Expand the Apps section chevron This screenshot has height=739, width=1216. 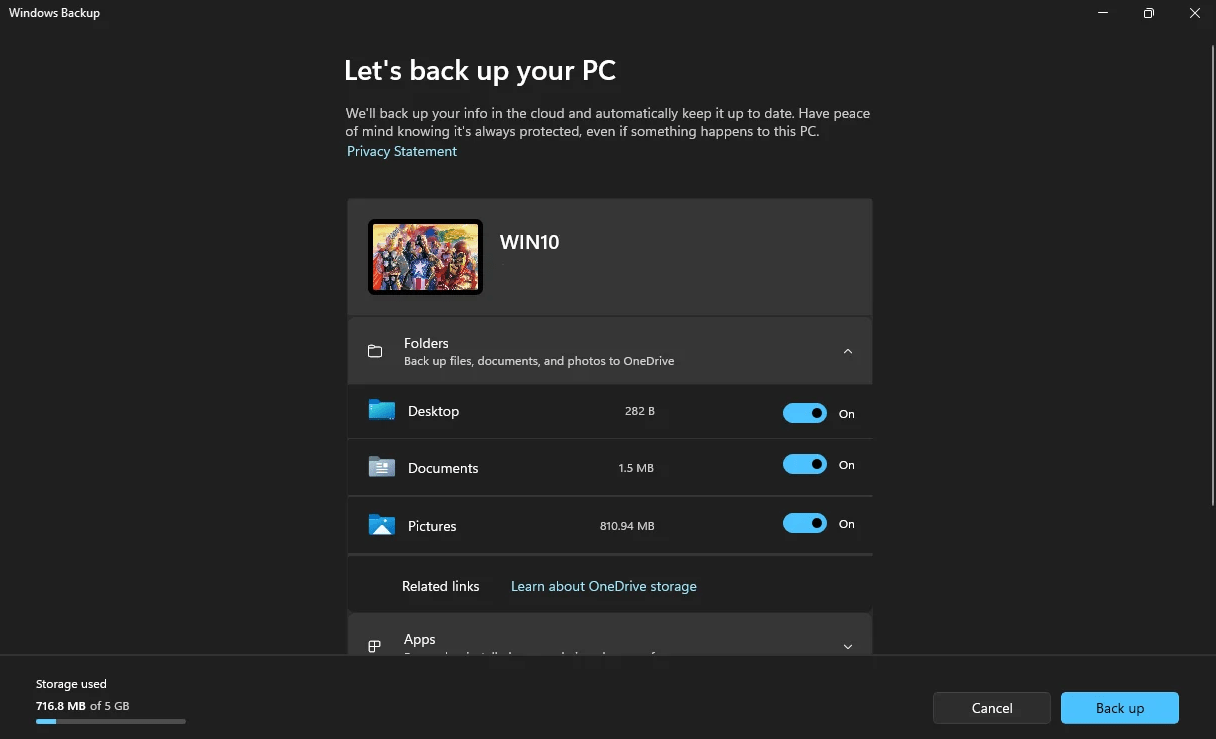pyautogui.click(x=848, y=646)
